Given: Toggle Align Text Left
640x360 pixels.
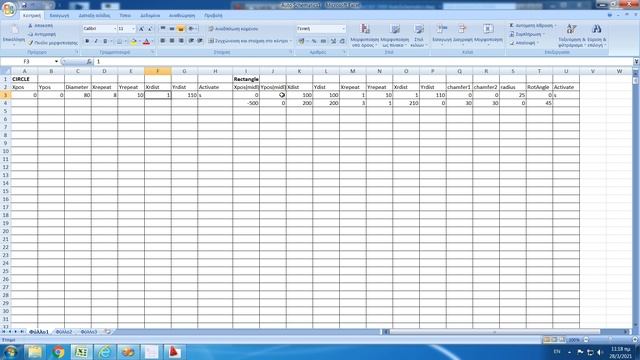Looking at the screenshot, I should (163, 41).
